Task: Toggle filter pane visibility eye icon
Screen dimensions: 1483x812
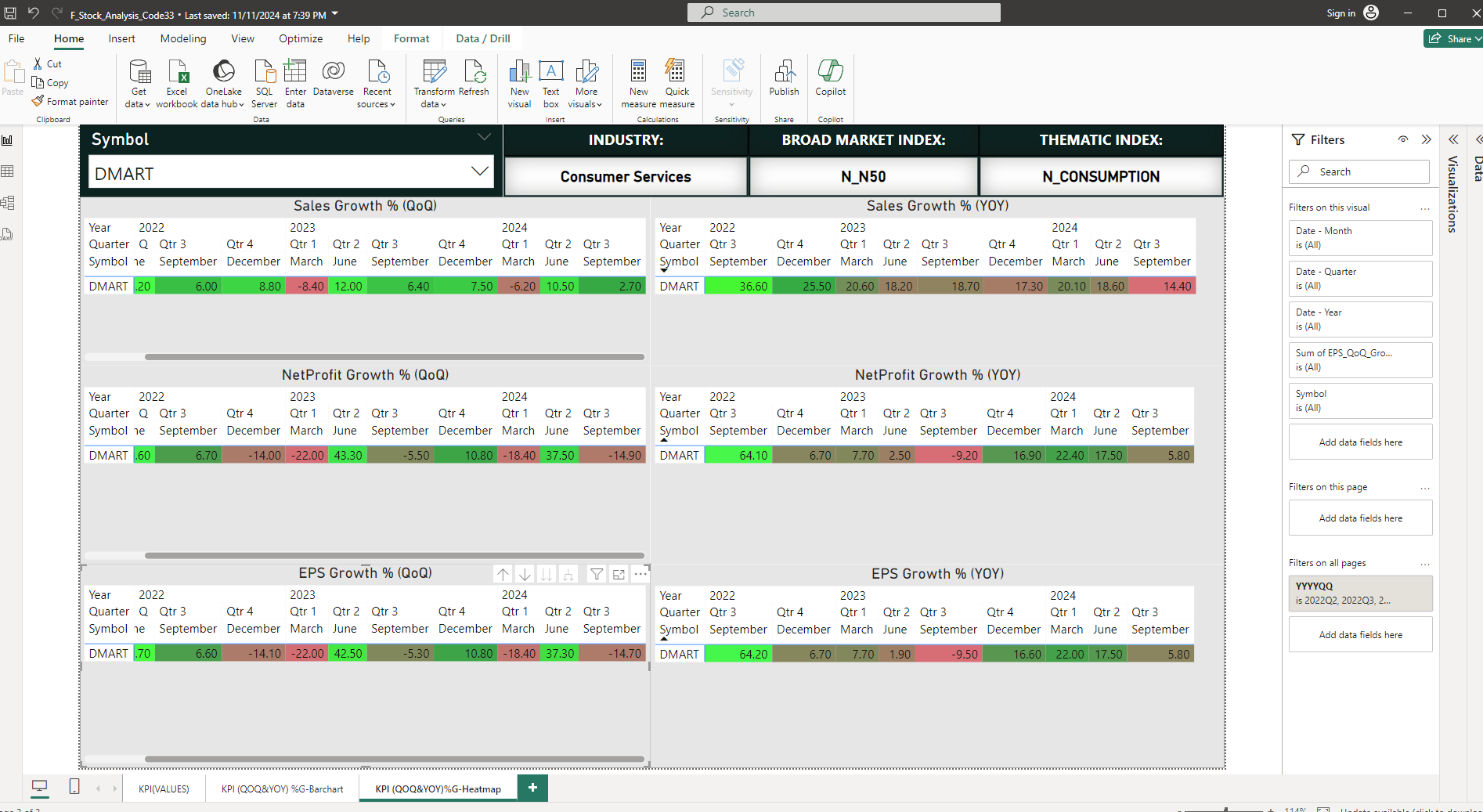Action: tap(1403, 139)
